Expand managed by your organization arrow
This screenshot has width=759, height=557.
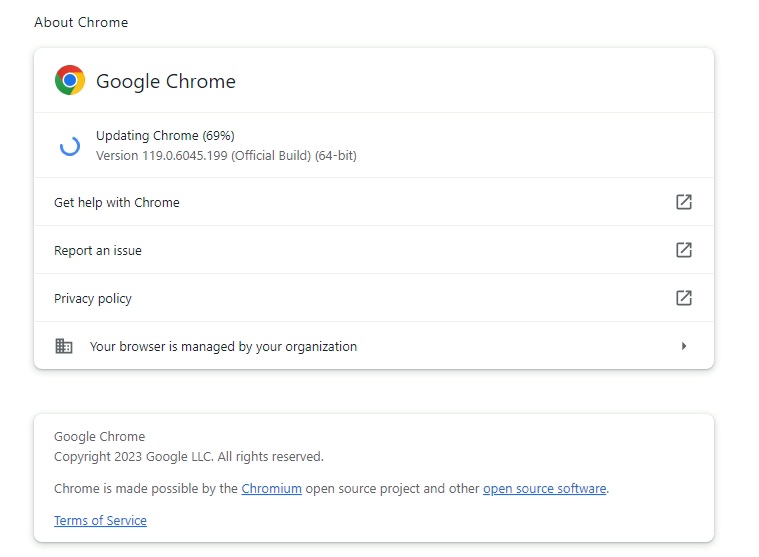[683, 346]
